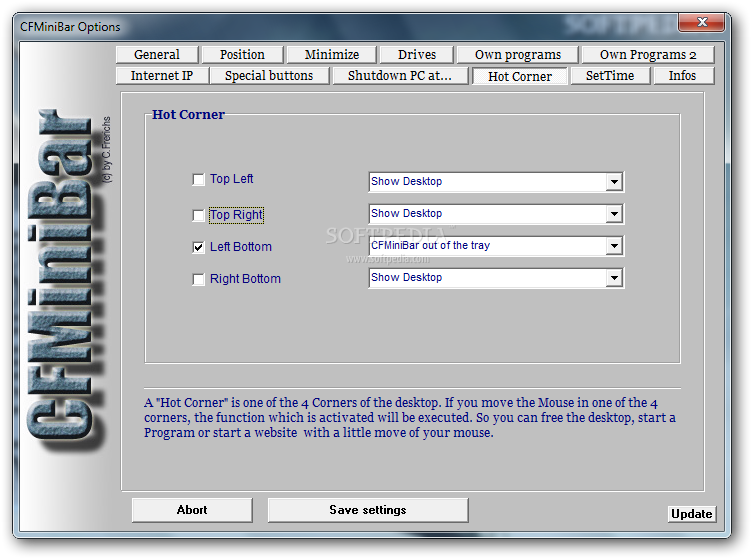Click the Update button

[692, 514]
